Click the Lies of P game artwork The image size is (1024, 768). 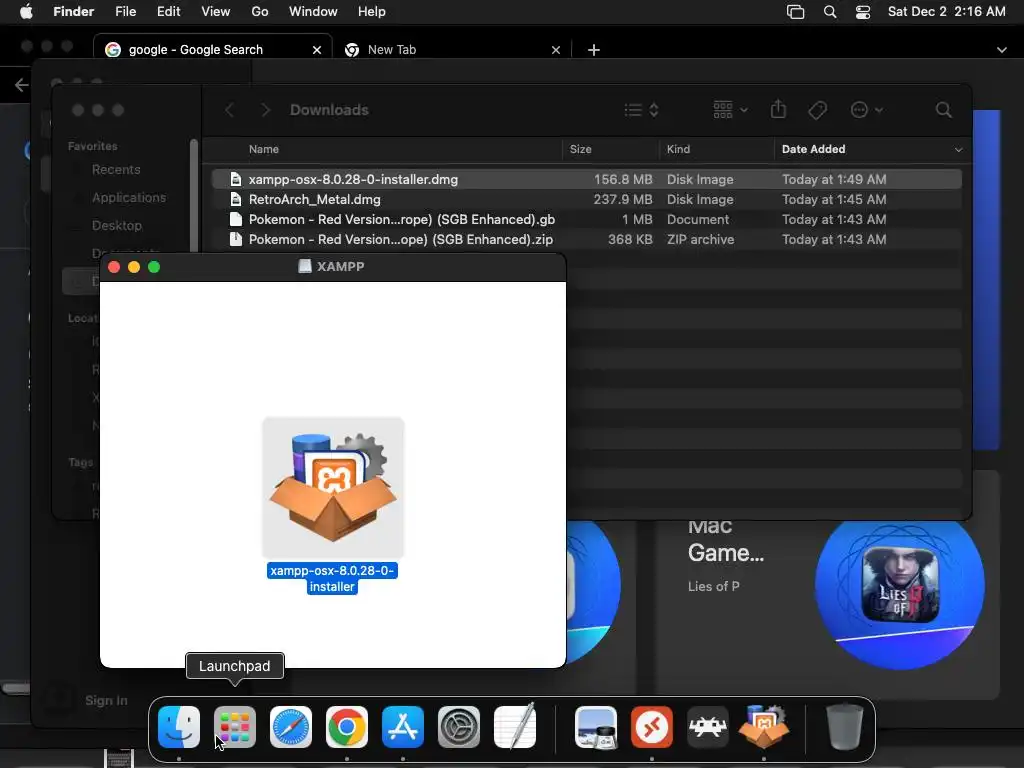click(900, 585)
